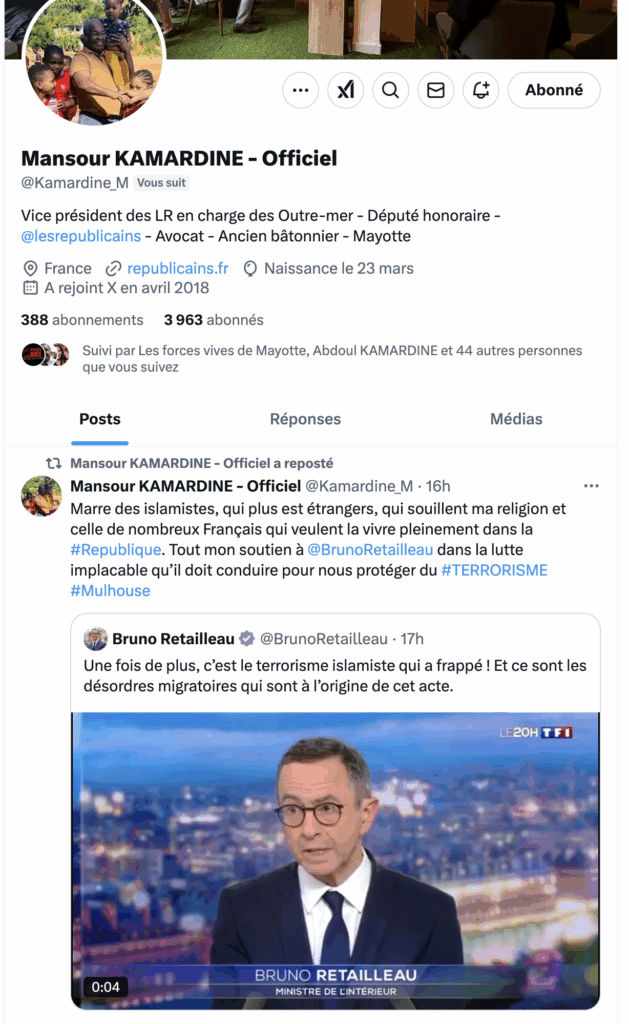
Task: Open the more options ellipsis on profile
Action: coord(300,90)
